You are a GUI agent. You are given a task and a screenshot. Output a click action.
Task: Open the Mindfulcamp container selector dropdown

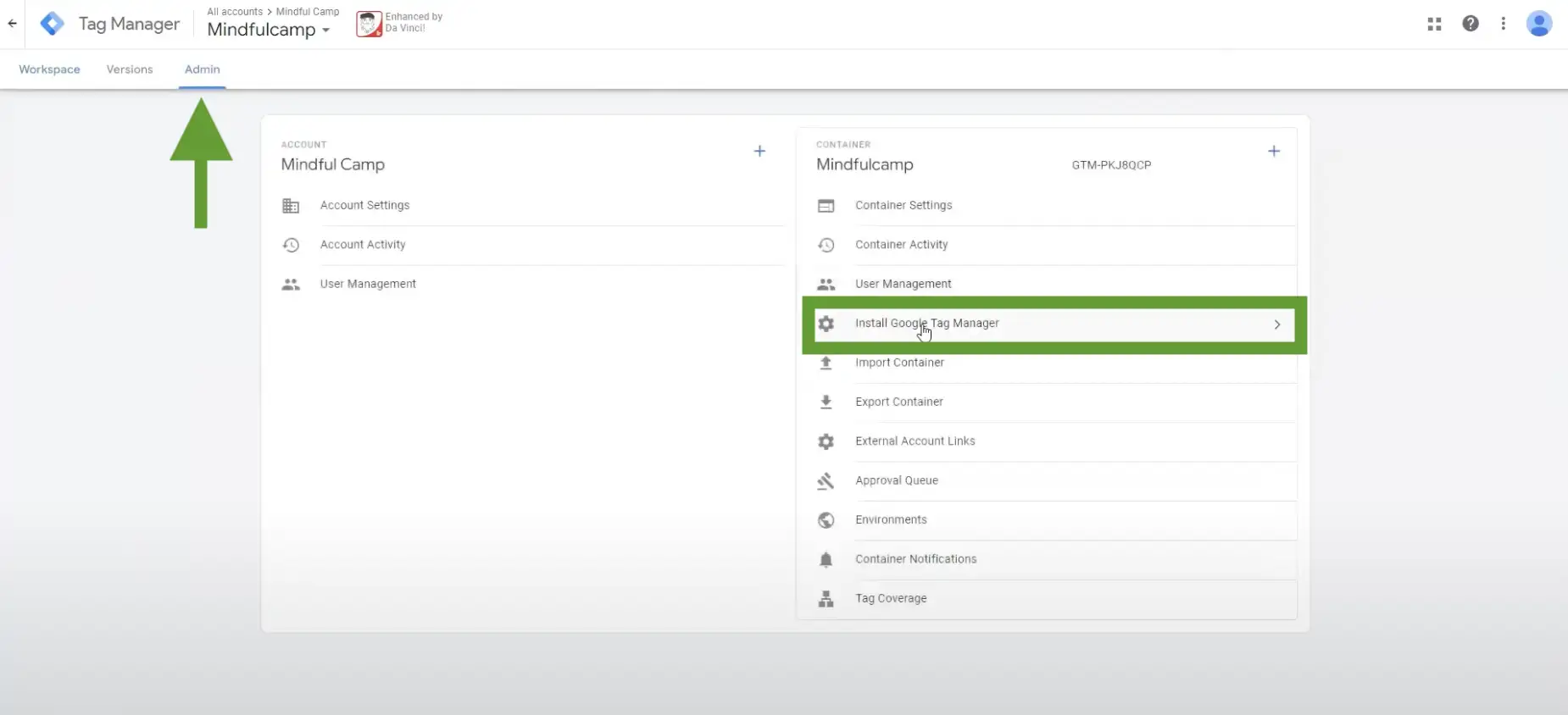point(269,30)
